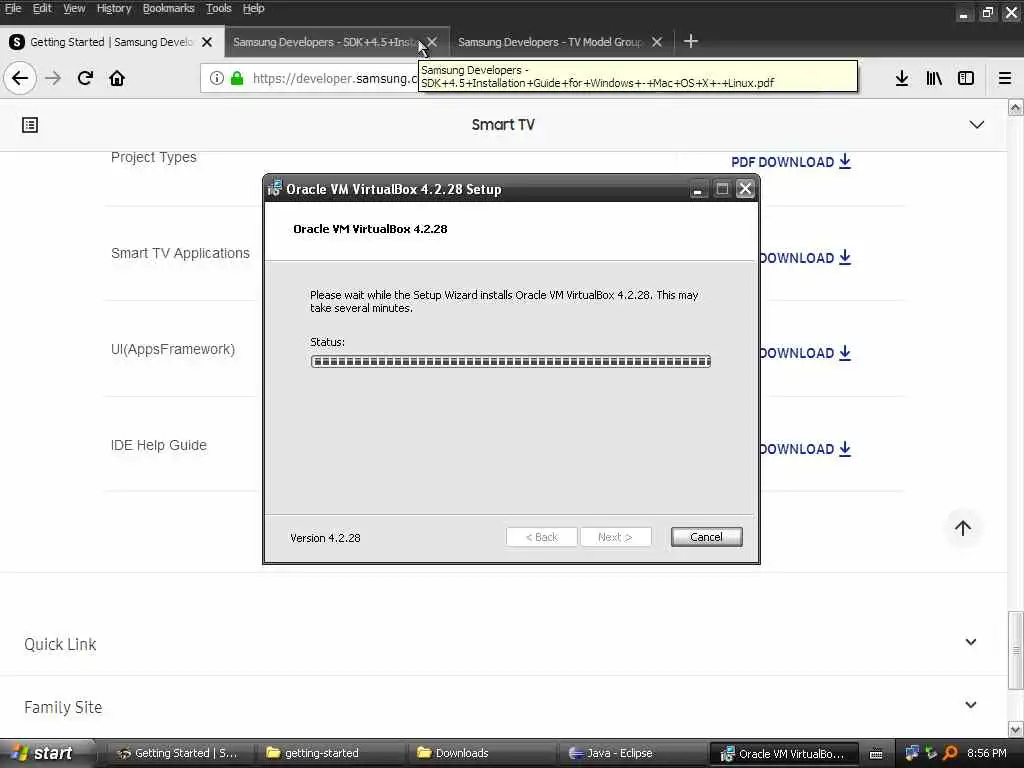This screenshot has height=768, width=1024.
Task: Click the scroll-to-top arrow button
Action: tap(963, 528)
